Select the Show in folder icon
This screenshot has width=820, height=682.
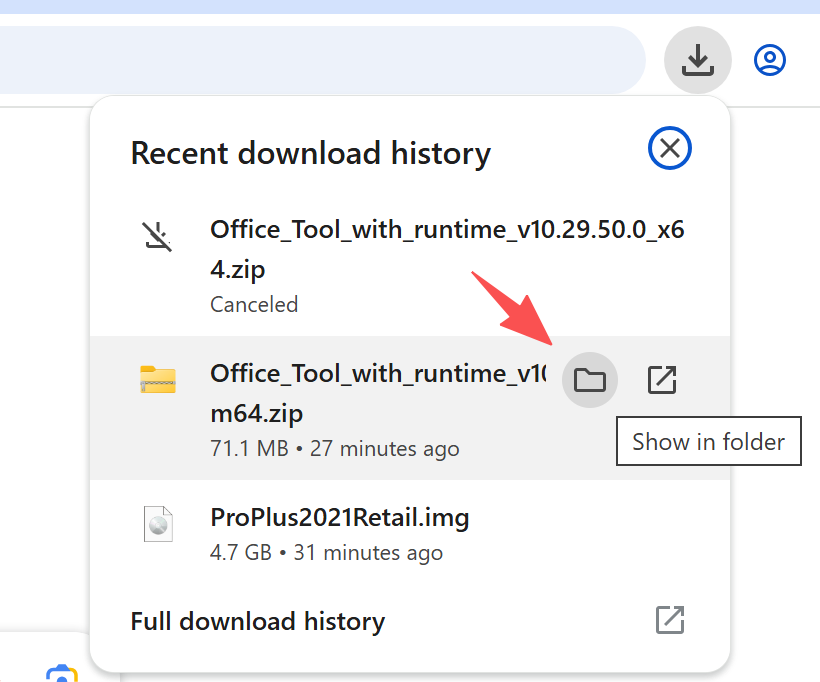tap(589, 380)
